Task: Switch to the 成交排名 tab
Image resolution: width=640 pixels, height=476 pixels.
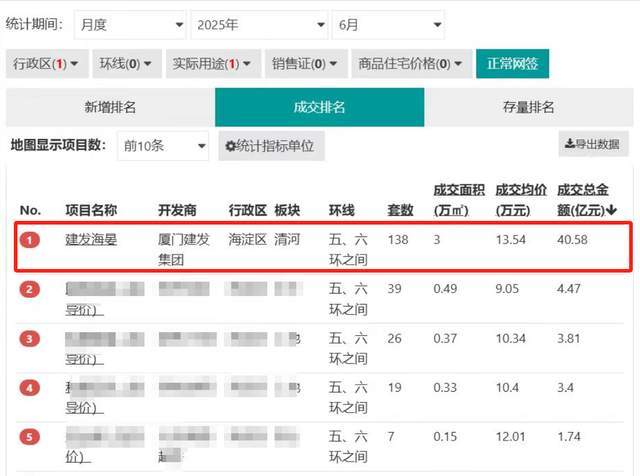Action: [320, 107]
